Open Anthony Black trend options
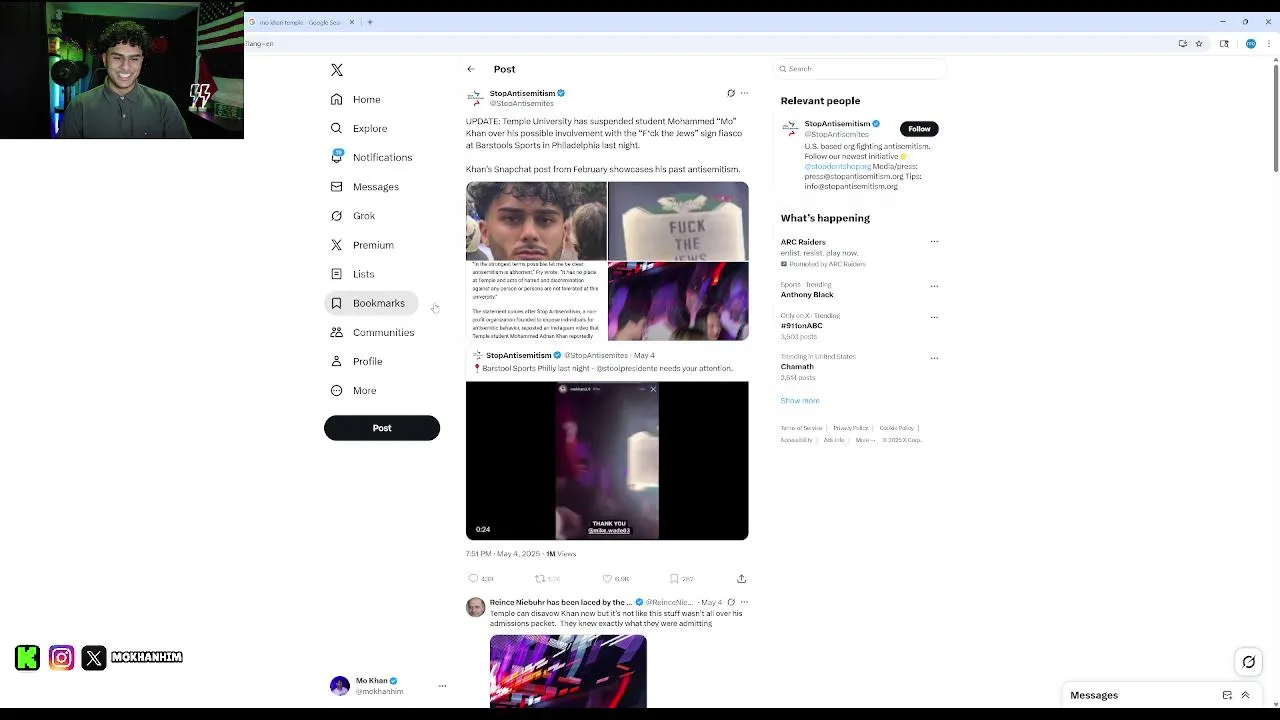The height and width of the screenshot is (720, 1280). [x=934, y=286]
